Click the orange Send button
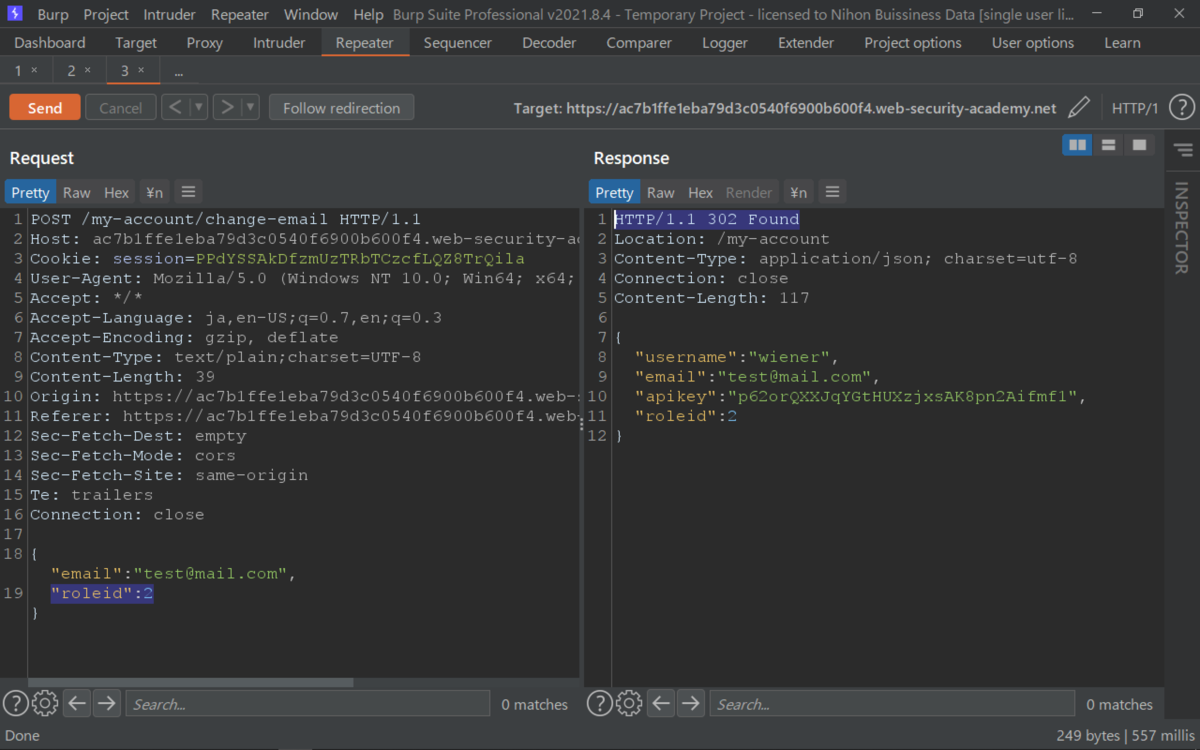The height and width of the screenshot is (750, 1200). point(44,108)
